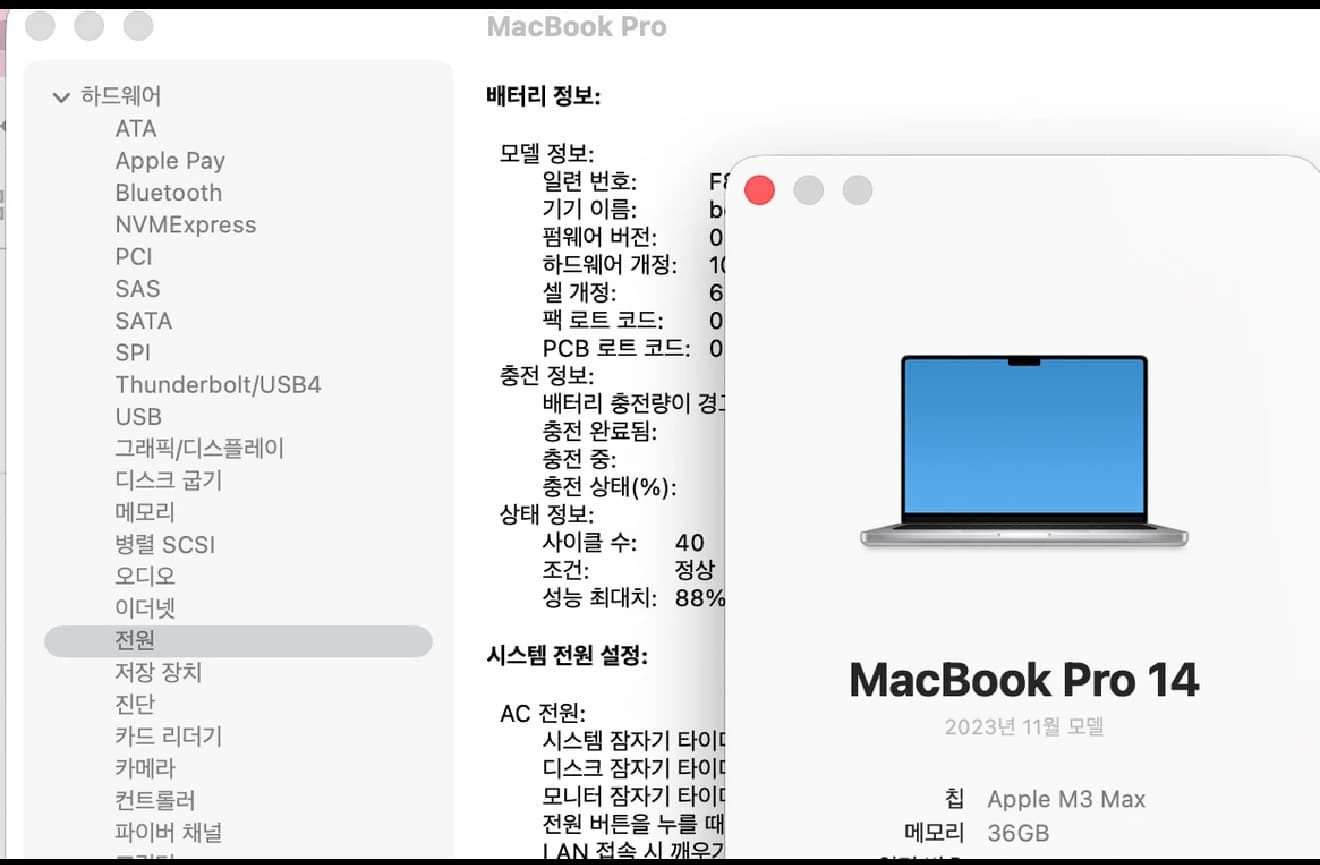Viewport: 1320px width, 865px height.
Task: Open SATA in the hardware list
Action: coord(144,321)
